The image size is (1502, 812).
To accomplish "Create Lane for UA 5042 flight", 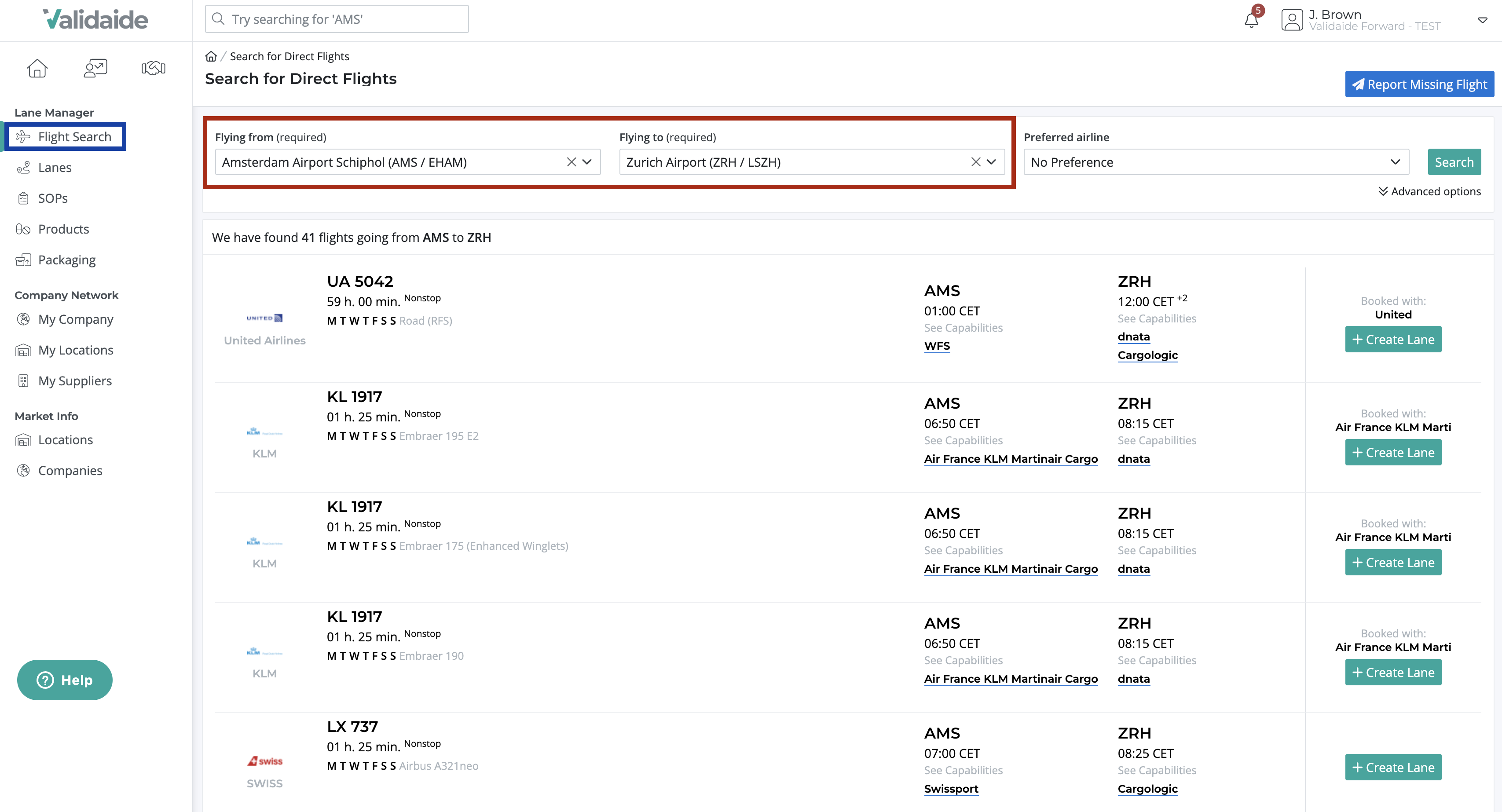I will click(x=1393, y=339).
